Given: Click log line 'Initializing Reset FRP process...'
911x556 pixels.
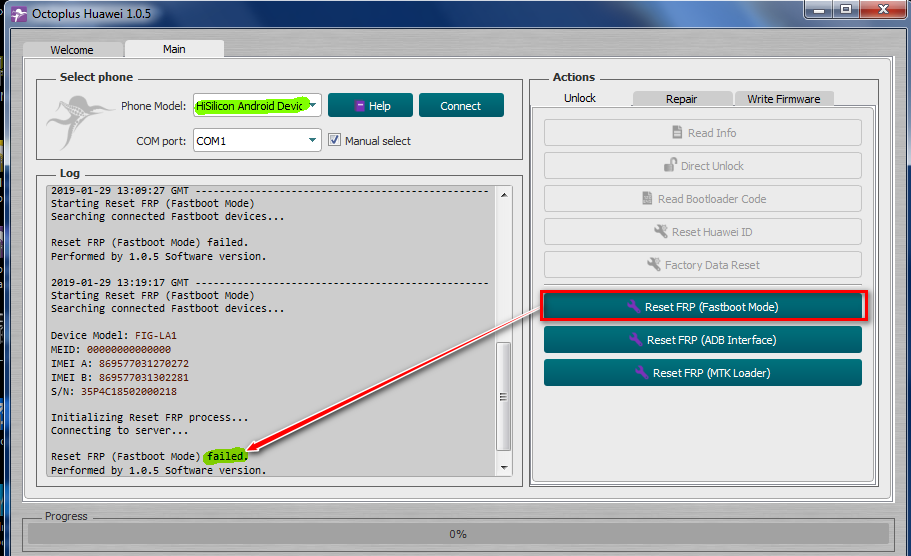Looking at the screenshot, I should pyautogui.click(x=149, y=417).
